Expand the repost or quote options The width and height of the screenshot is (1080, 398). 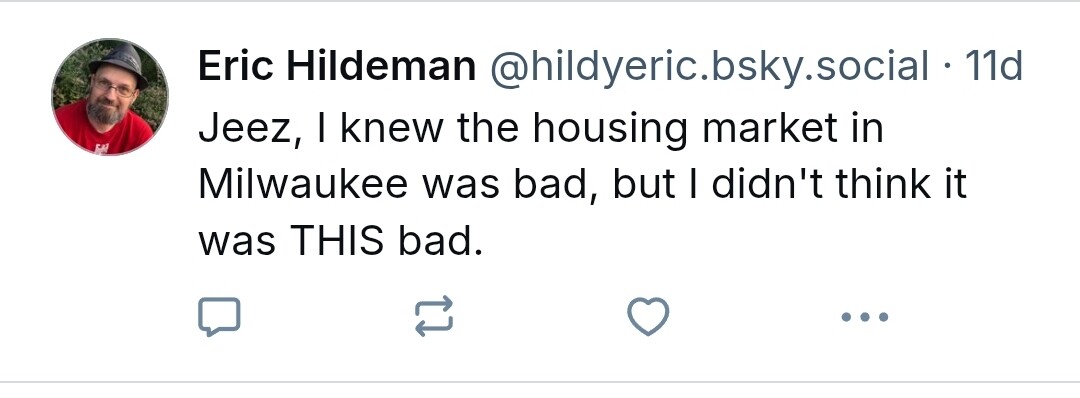[434, 317]
